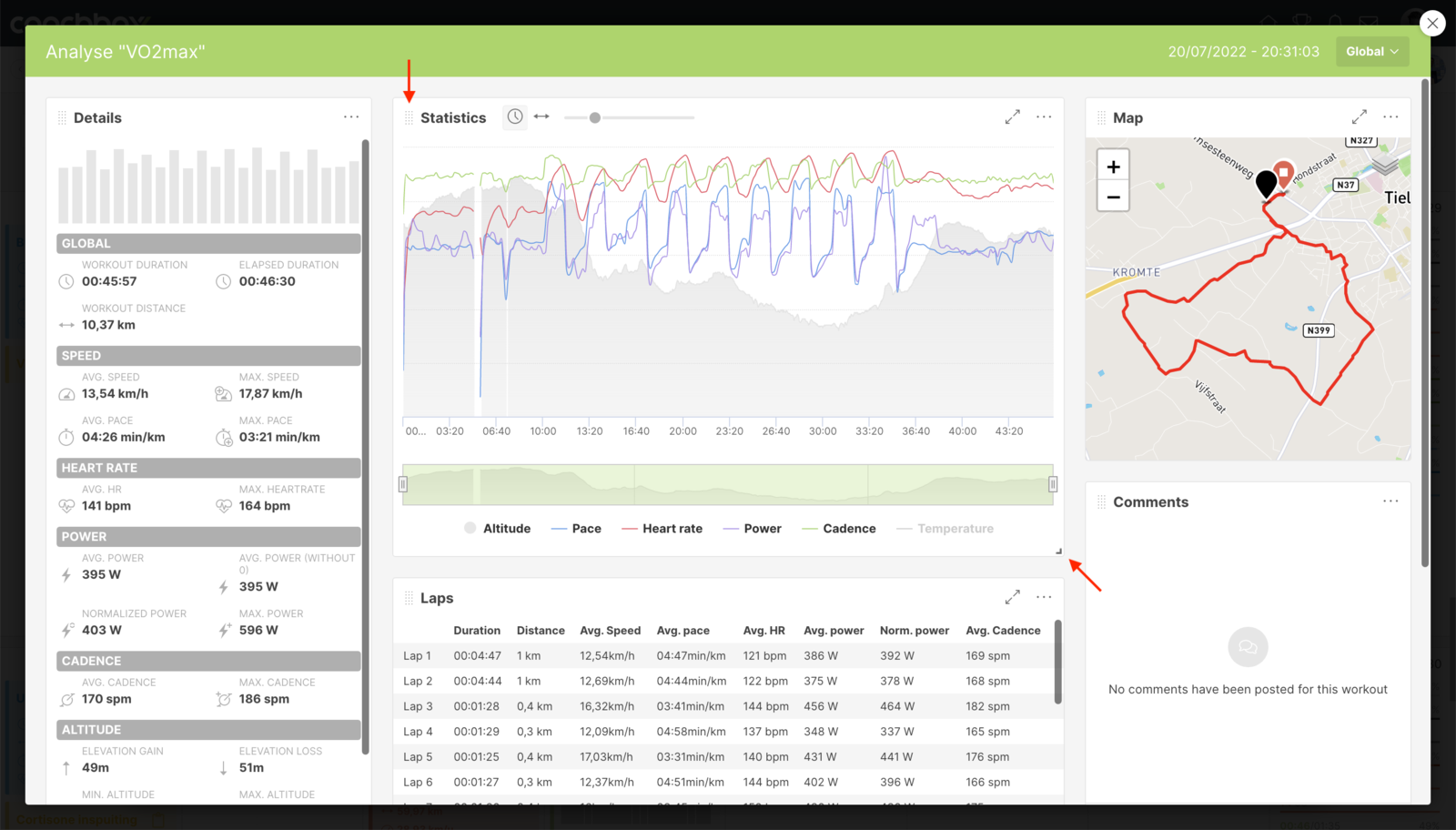This screenshot has width=1456, height=830.
Task: Expand the Statistics panel to fullscreen
Action: 1012,117
